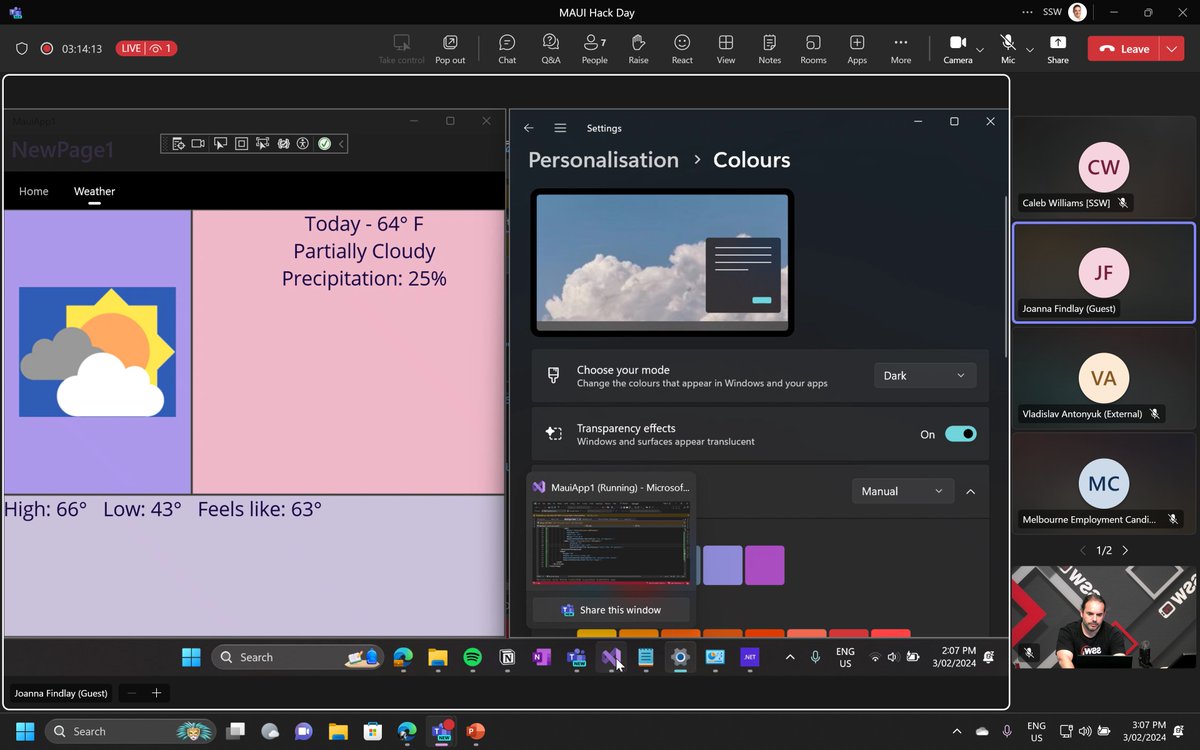
Task: Expand the Camera options chevron
Action: 980,49
